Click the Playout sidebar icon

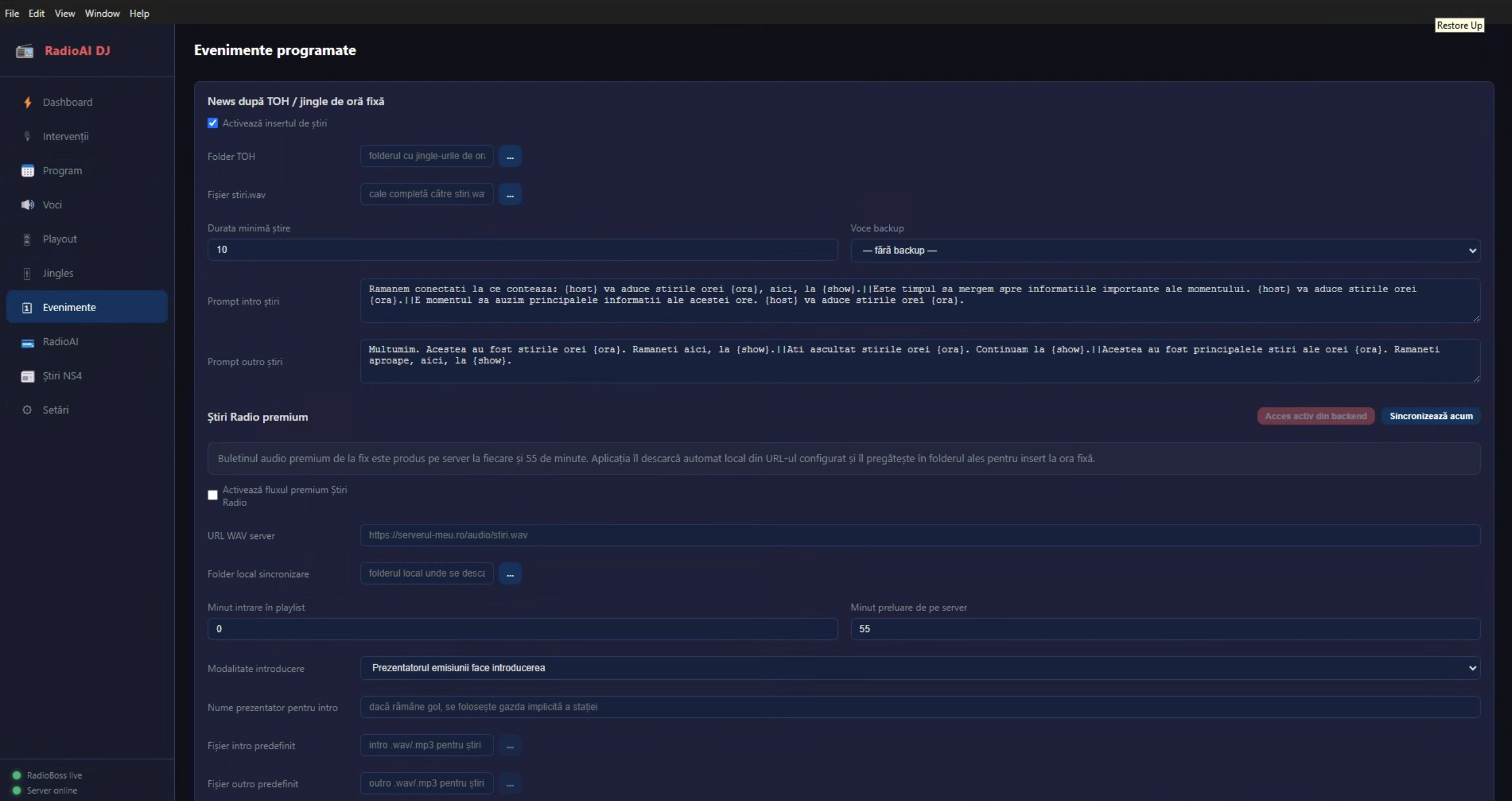(x=27, y=239)
